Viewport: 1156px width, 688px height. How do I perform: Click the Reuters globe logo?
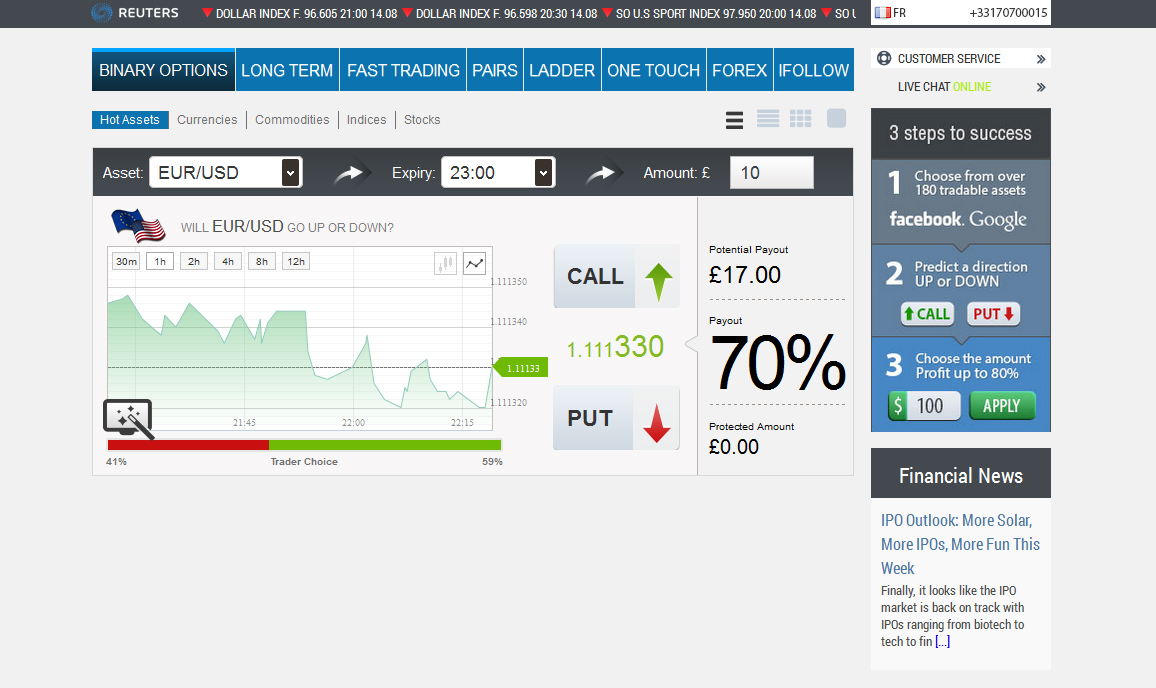[x=102, y=13]
